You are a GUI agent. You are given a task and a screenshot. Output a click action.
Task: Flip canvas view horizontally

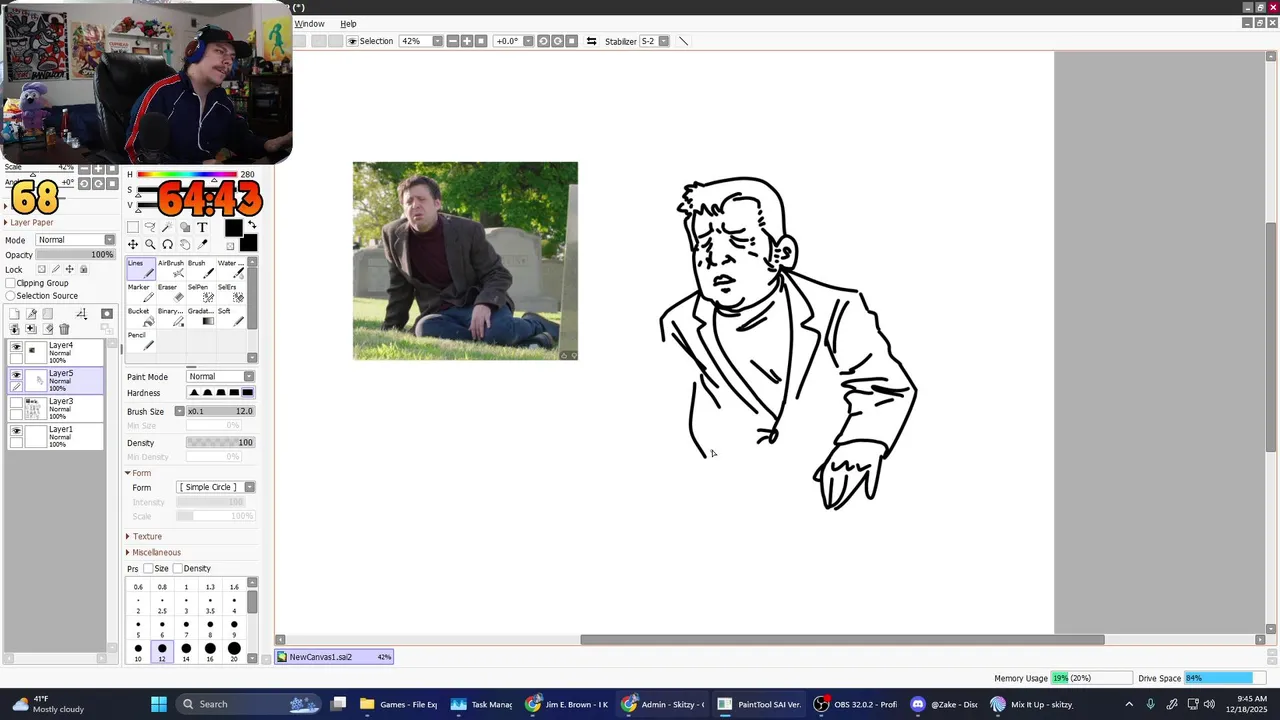click(591, 41)
